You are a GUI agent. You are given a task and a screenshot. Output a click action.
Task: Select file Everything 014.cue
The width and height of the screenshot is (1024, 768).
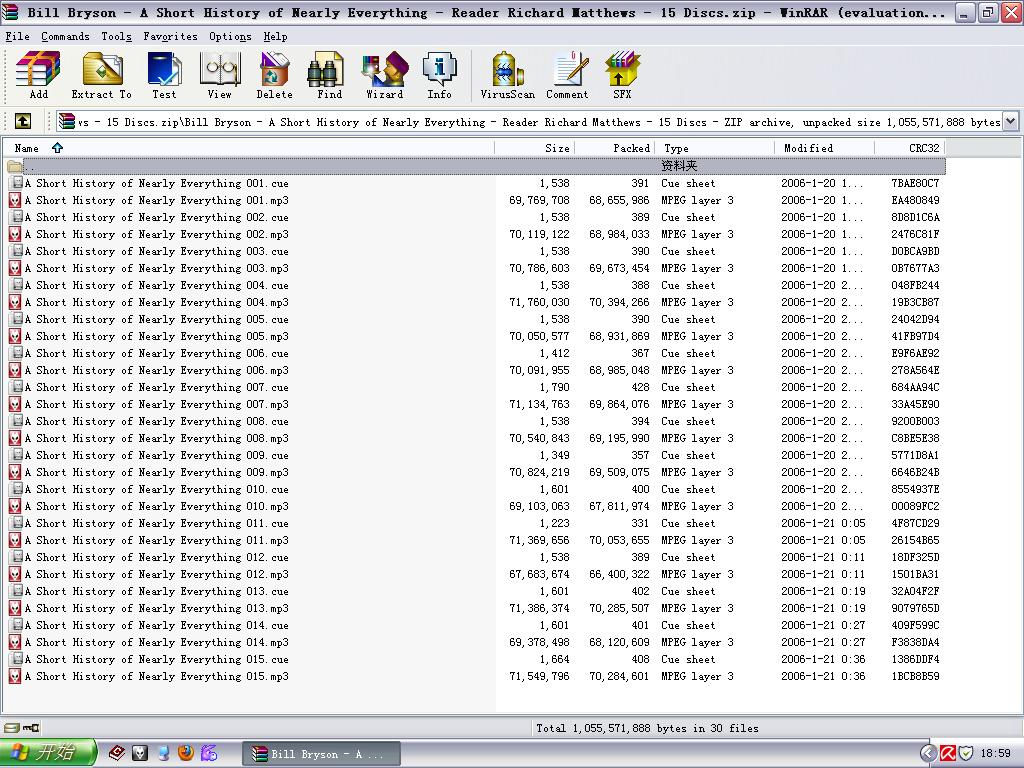156,625
